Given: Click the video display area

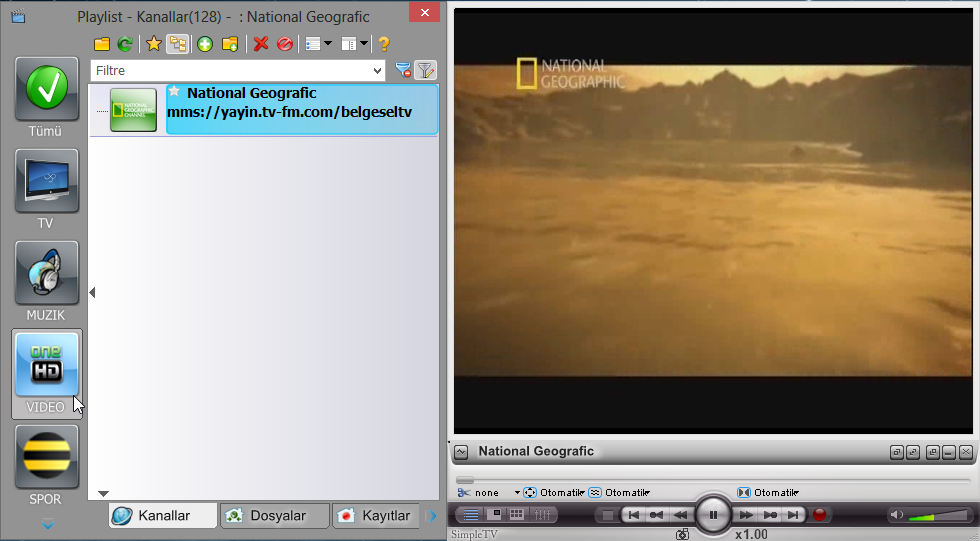Looking at the screenshot, I should point(713,221).
